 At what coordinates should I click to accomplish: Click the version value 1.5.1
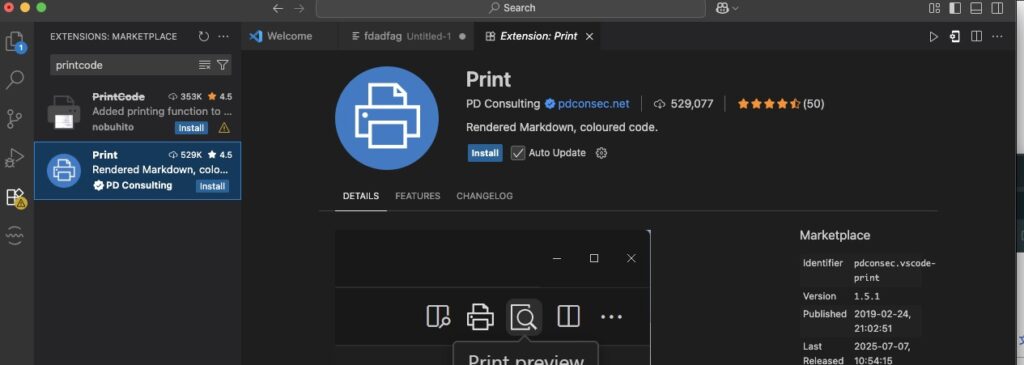pos(867,296)
